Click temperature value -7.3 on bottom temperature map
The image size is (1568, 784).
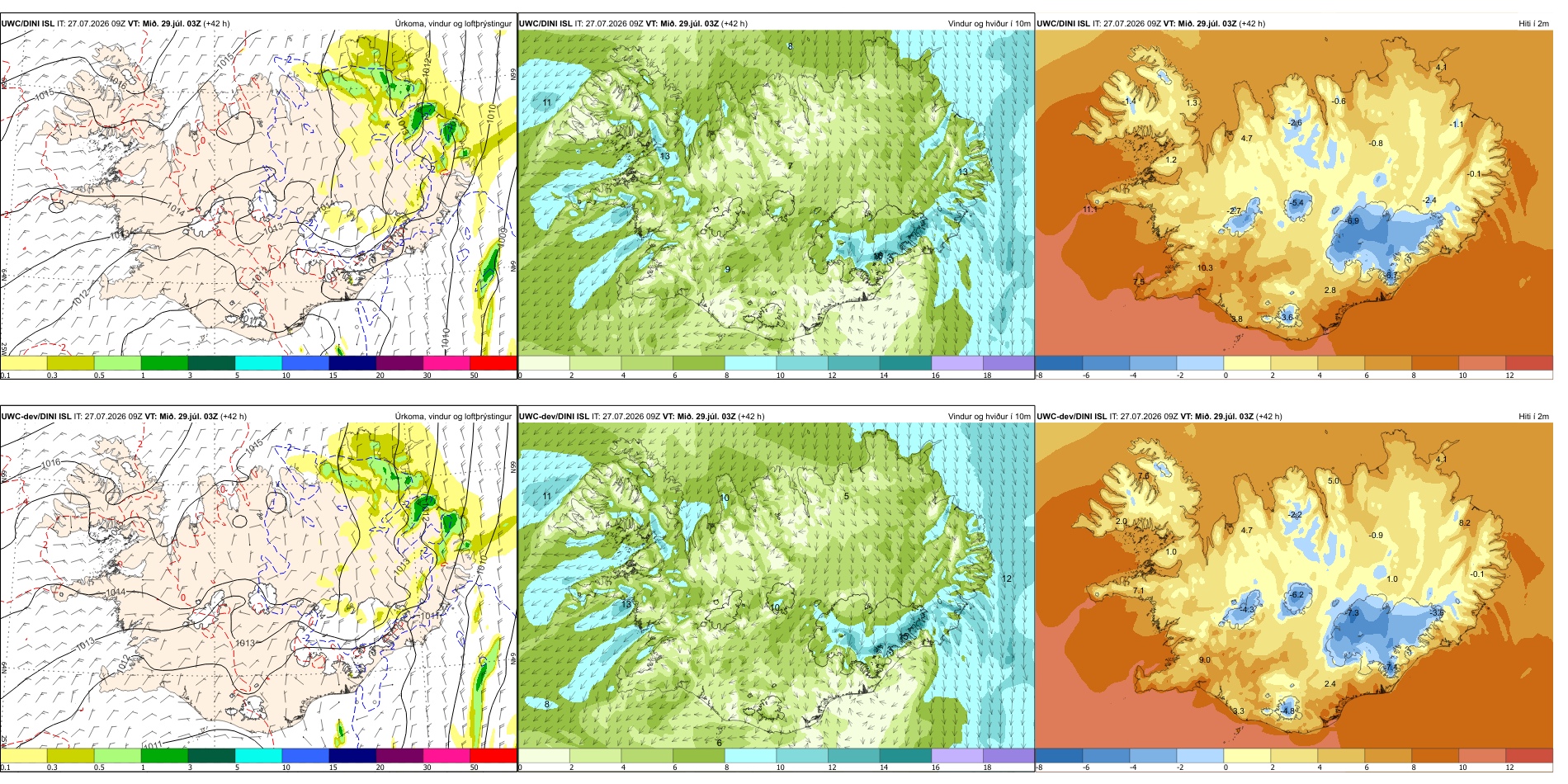(1352, 613)
